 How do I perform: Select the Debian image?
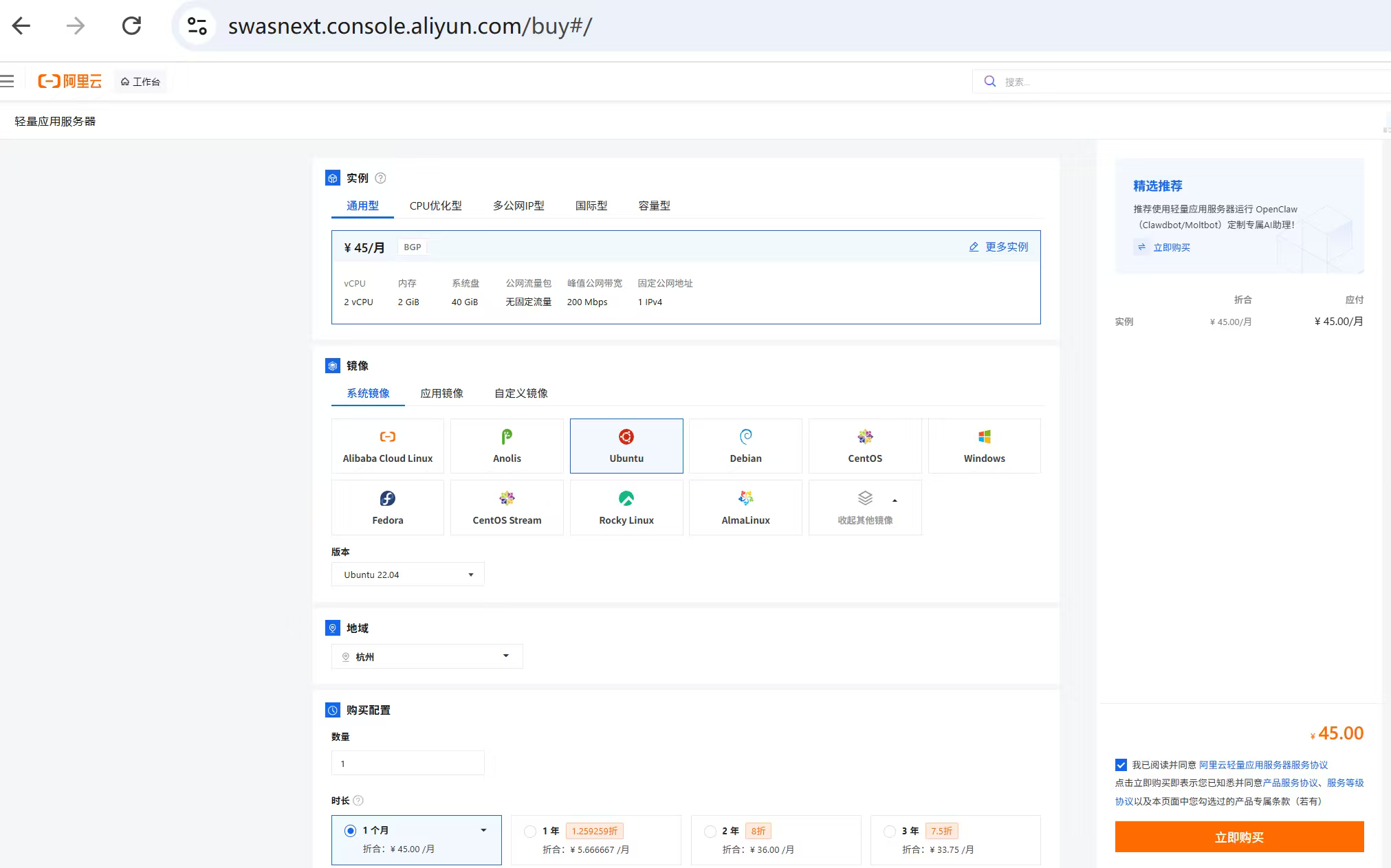pyautogui.click(x=745, y=446)
